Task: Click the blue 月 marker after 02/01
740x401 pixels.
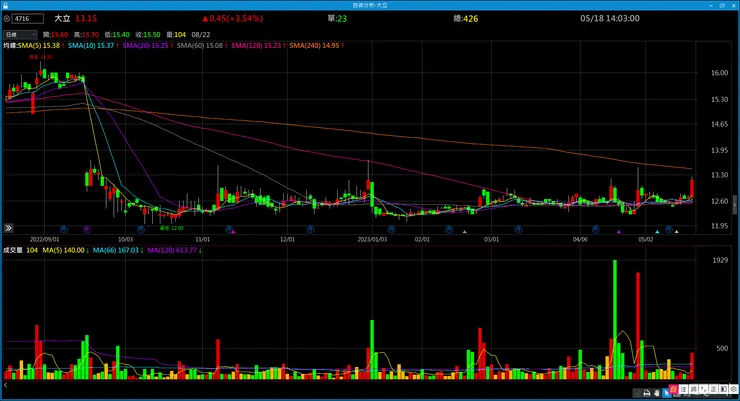Action: 449,229
